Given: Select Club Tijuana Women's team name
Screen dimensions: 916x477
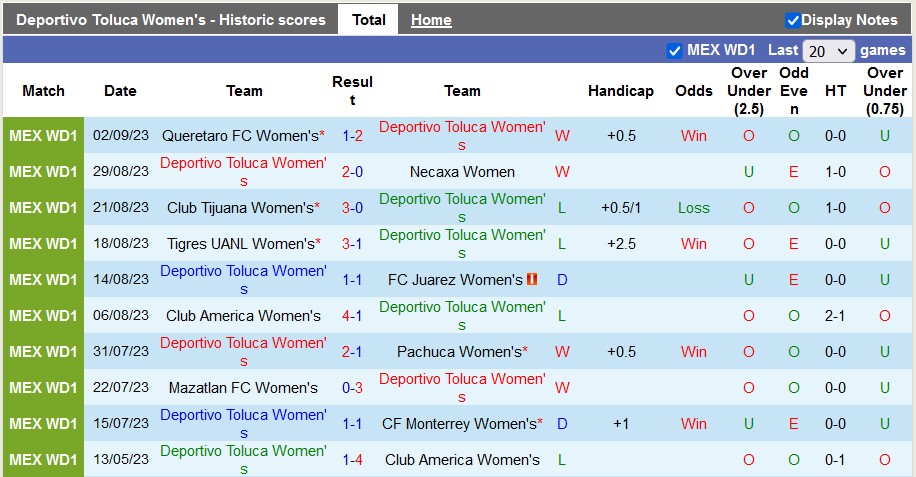Looking at the screenshot, I should tap(240, 208).
